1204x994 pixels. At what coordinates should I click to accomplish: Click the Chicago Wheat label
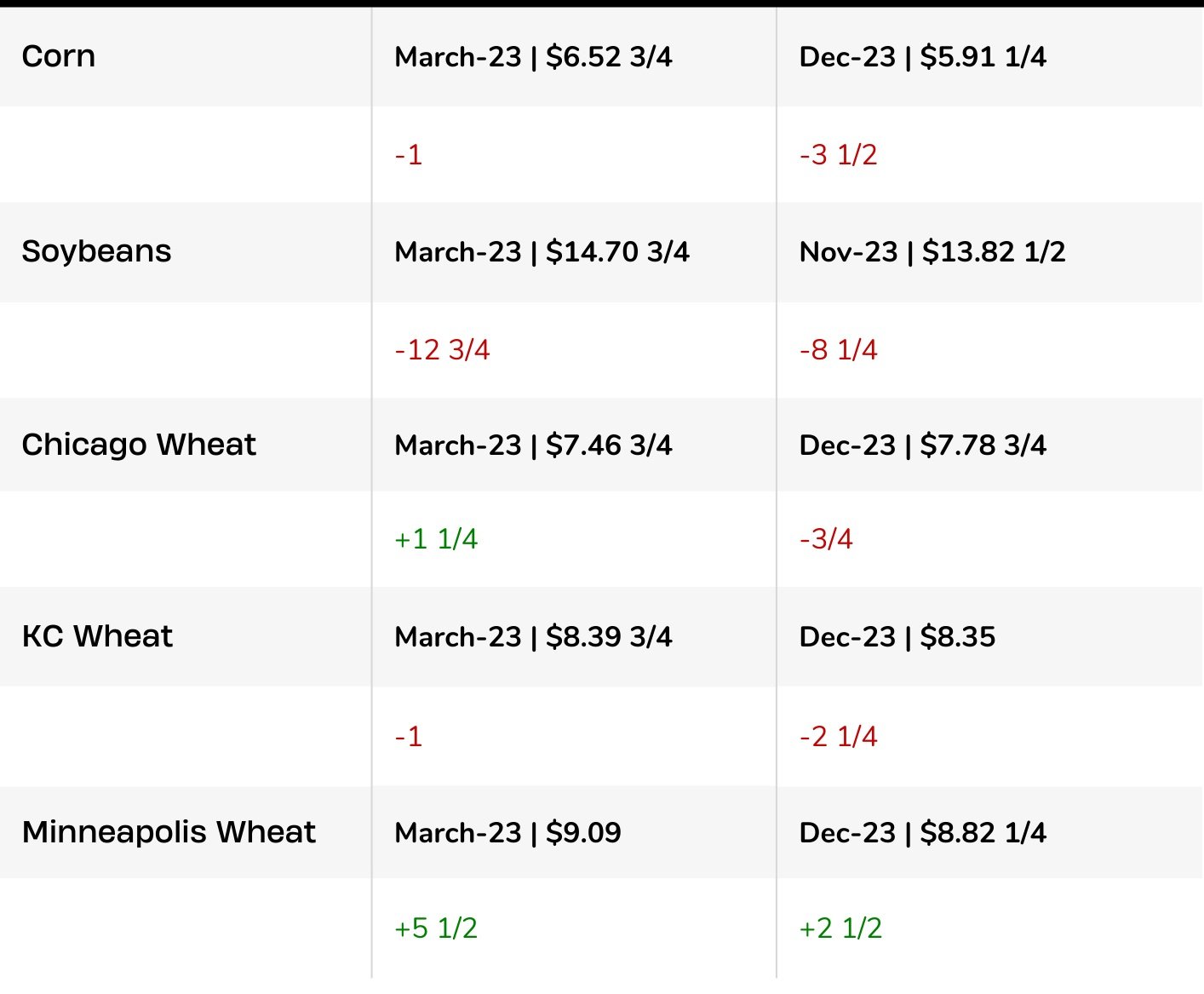tap(140, 445)
